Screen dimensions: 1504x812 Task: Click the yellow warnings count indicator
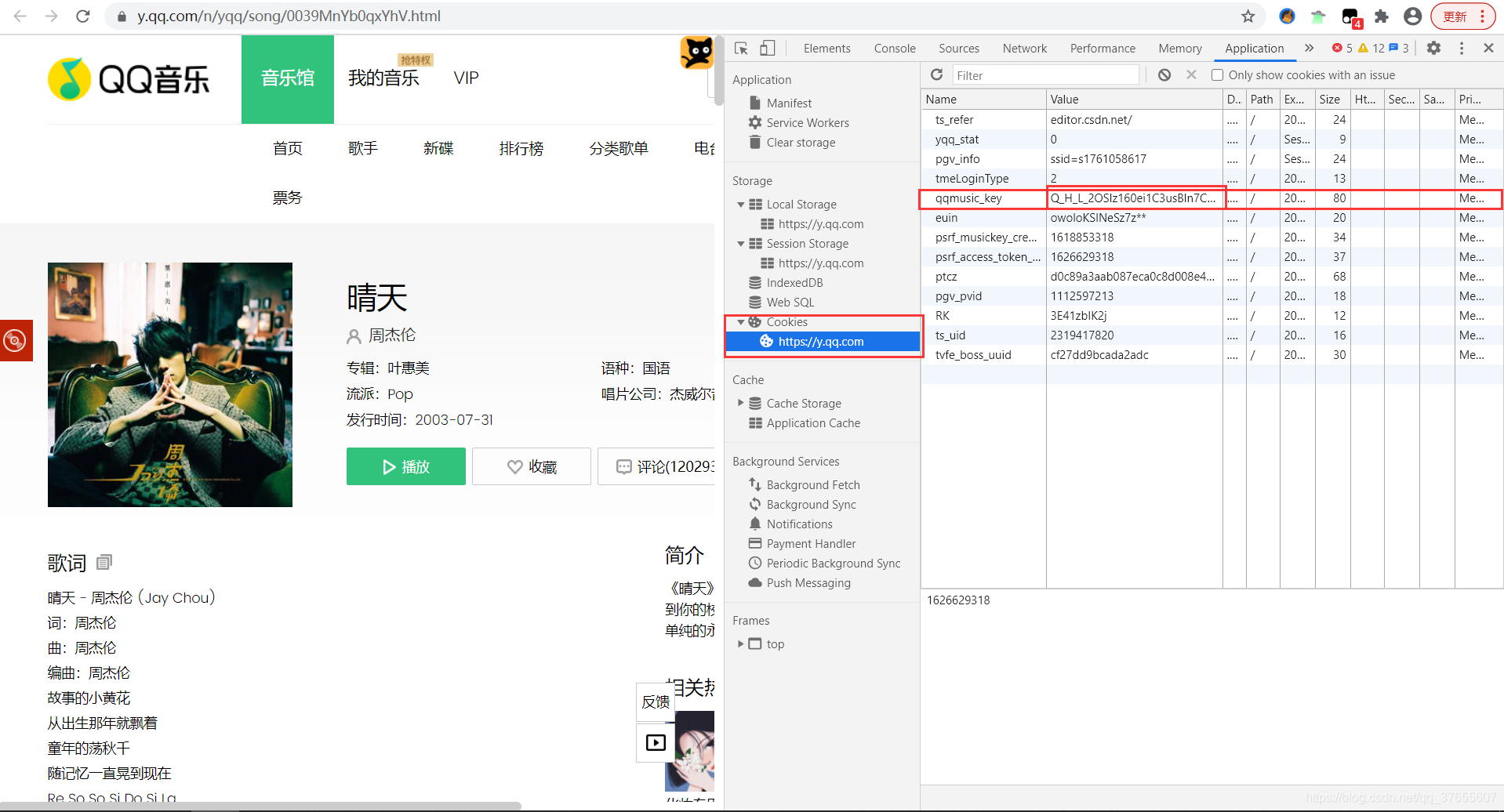coord(1371,48)
